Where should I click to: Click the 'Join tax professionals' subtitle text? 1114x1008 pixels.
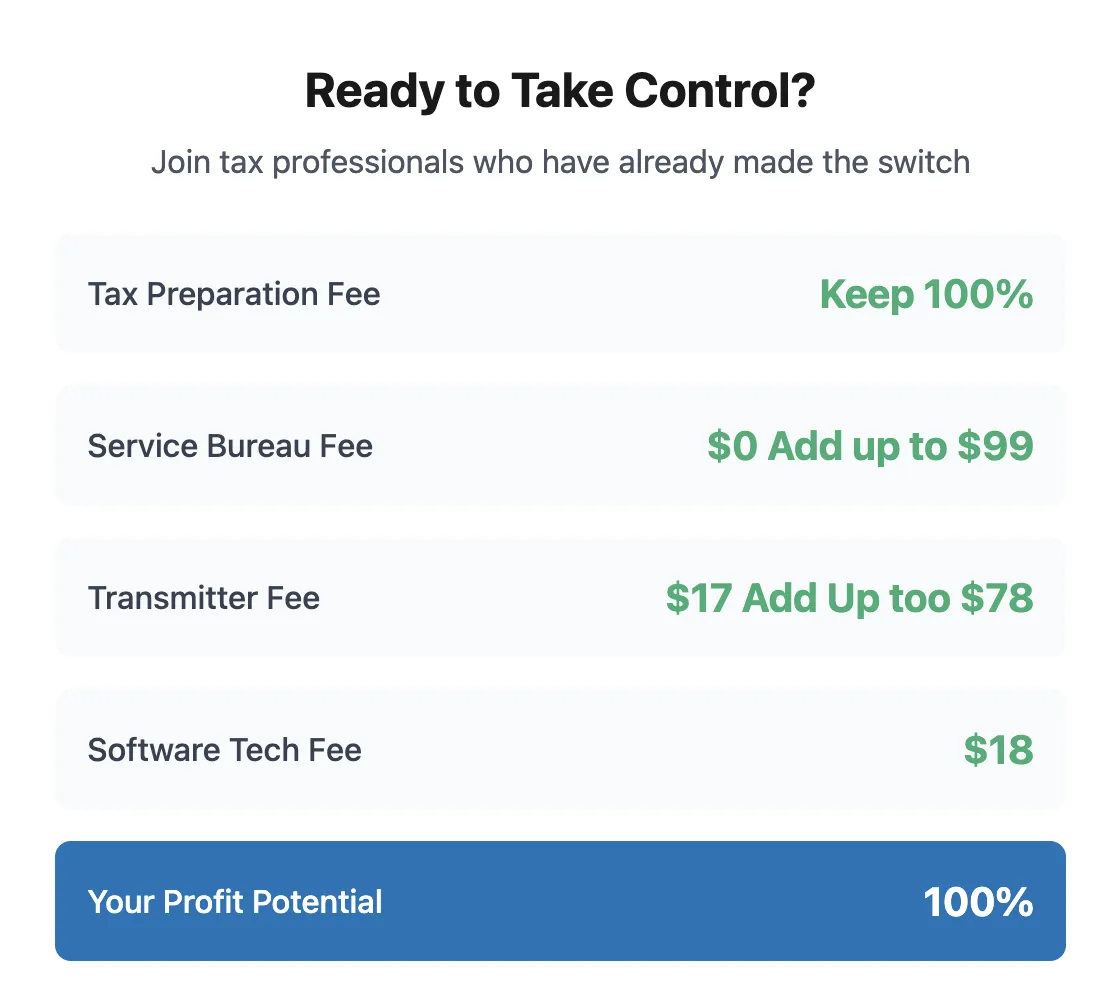[x=560, y=162]
